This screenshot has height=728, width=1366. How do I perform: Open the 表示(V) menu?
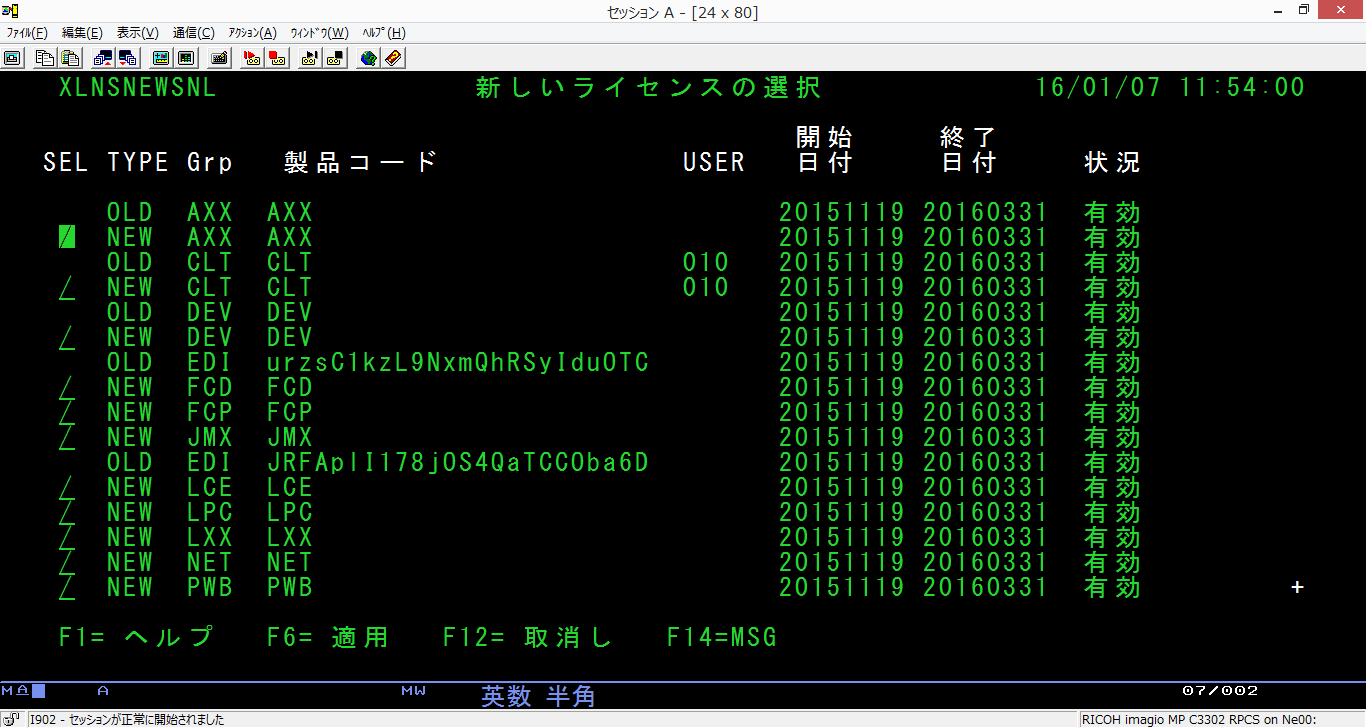coord(137,33)
